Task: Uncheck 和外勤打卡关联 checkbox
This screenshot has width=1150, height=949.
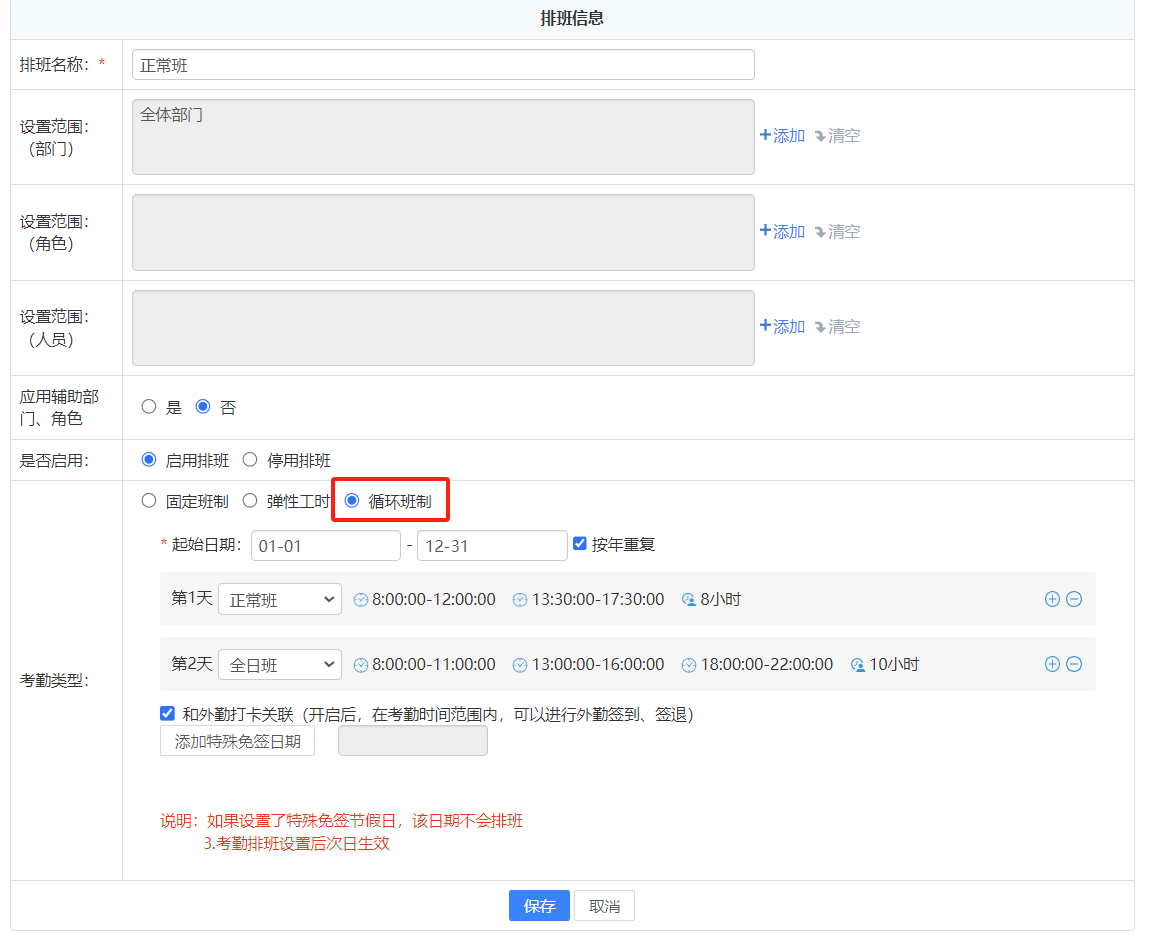Action: pyautogui.click(x=167, y=714)
